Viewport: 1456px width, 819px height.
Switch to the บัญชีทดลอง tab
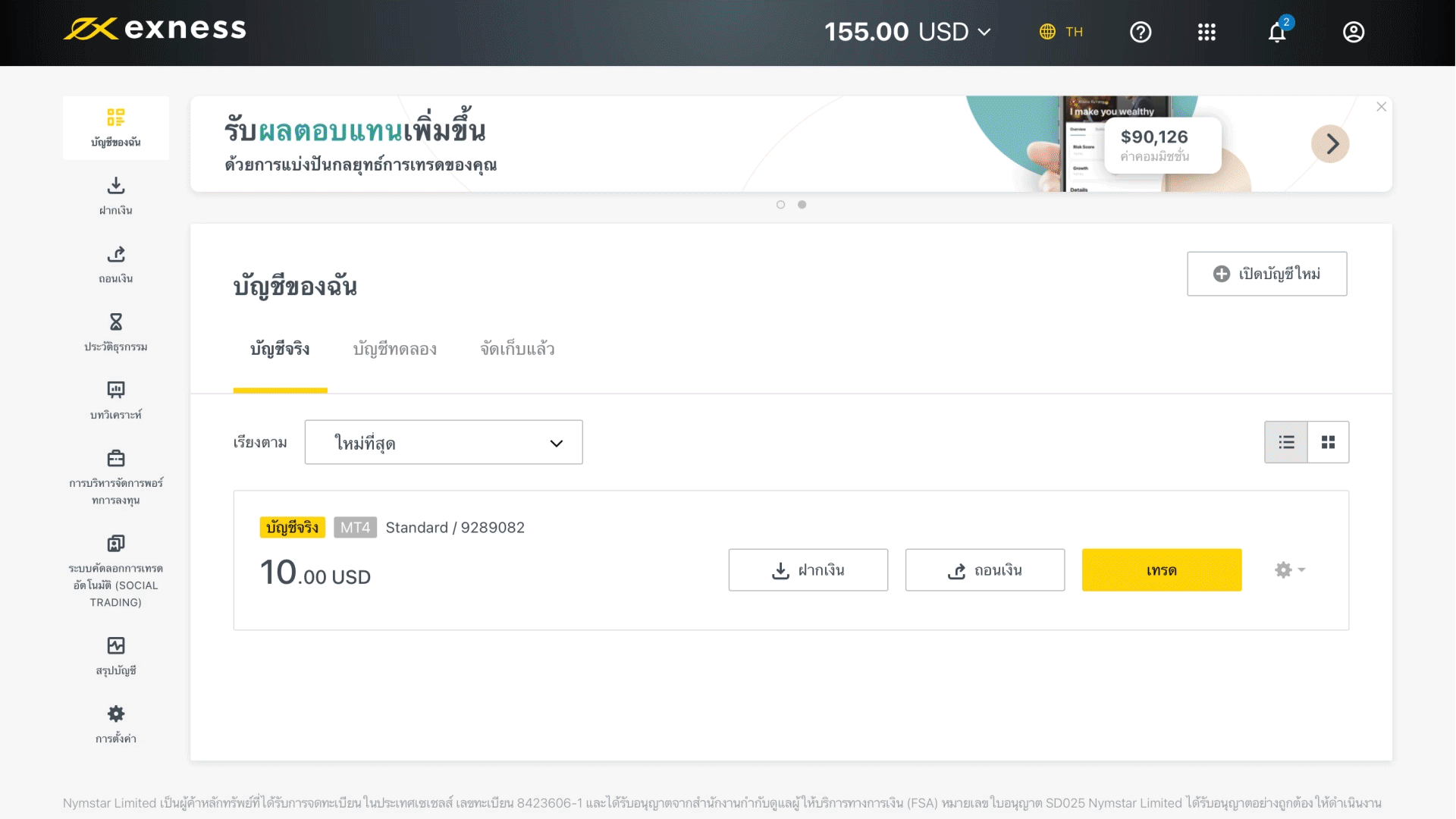pos(395,350)
